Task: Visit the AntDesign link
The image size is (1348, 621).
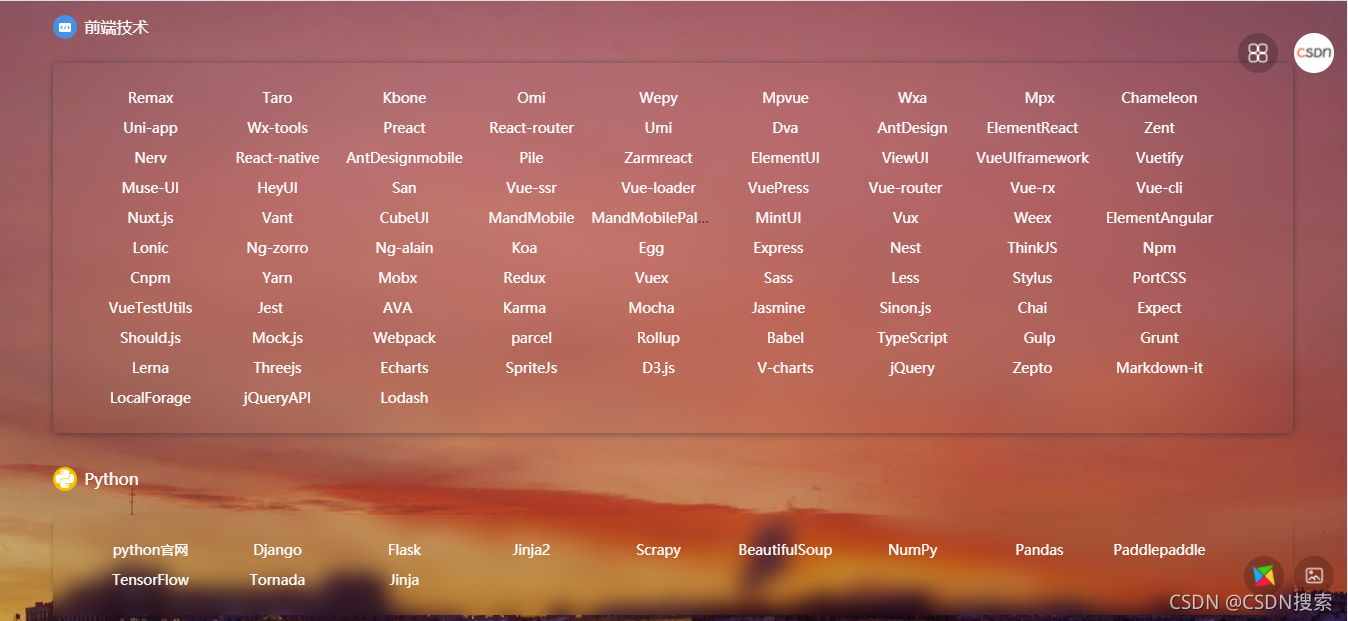Action: pos(913,128)
